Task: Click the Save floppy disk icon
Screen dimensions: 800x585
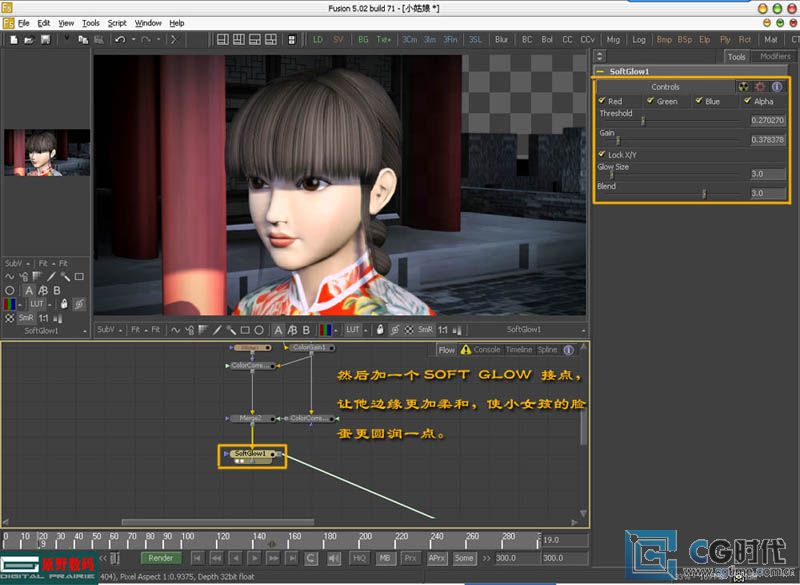Action: (x=45, y=40)
